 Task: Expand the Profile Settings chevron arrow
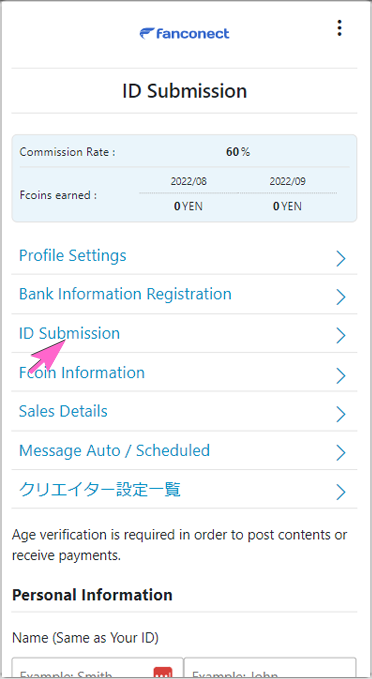point(341,259)
